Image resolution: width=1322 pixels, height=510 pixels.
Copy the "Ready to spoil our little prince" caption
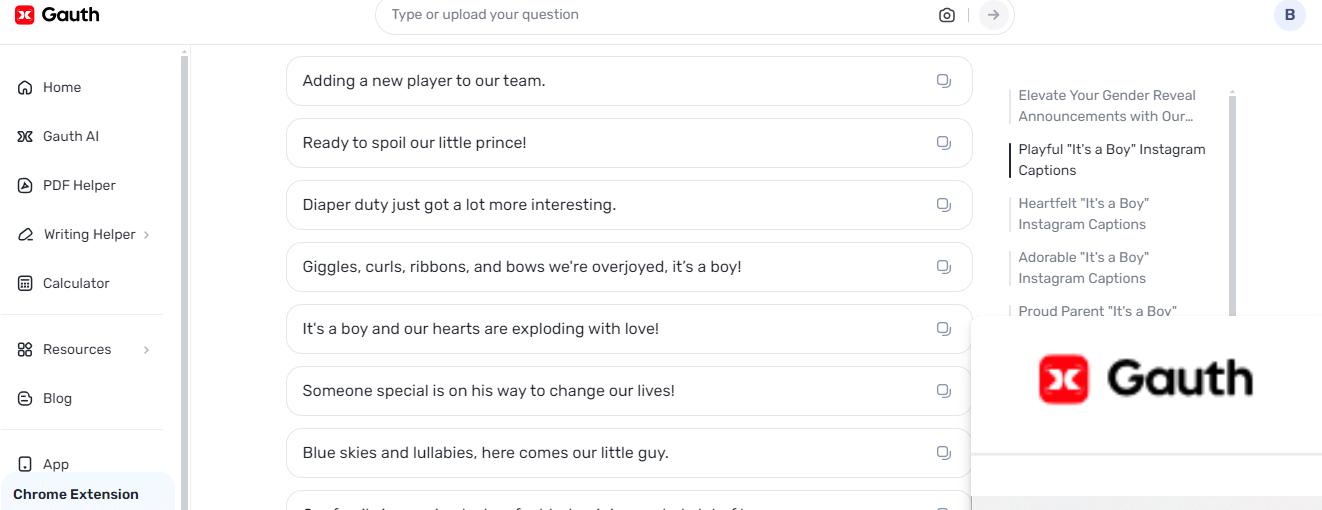coord(943,143)
